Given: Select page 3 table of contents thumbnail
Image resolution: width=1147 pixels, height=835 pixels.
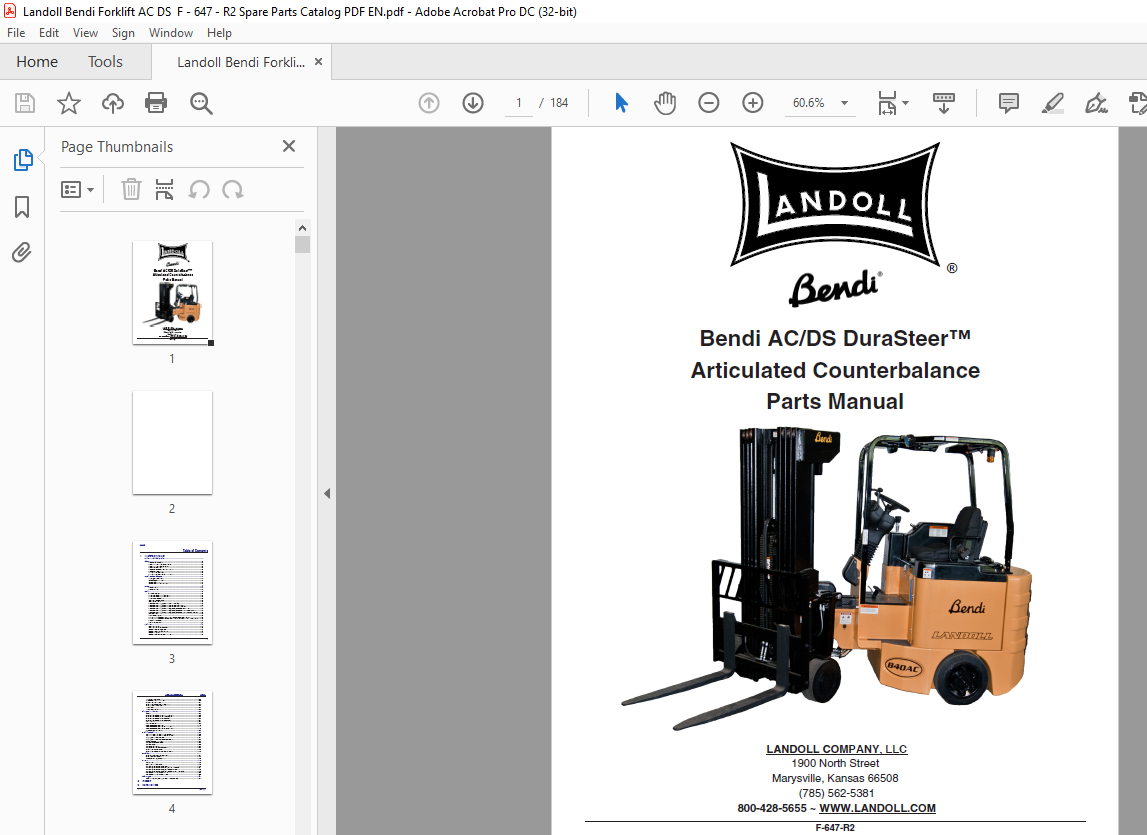Looking at the screenshot, I should tap(173, 593).
